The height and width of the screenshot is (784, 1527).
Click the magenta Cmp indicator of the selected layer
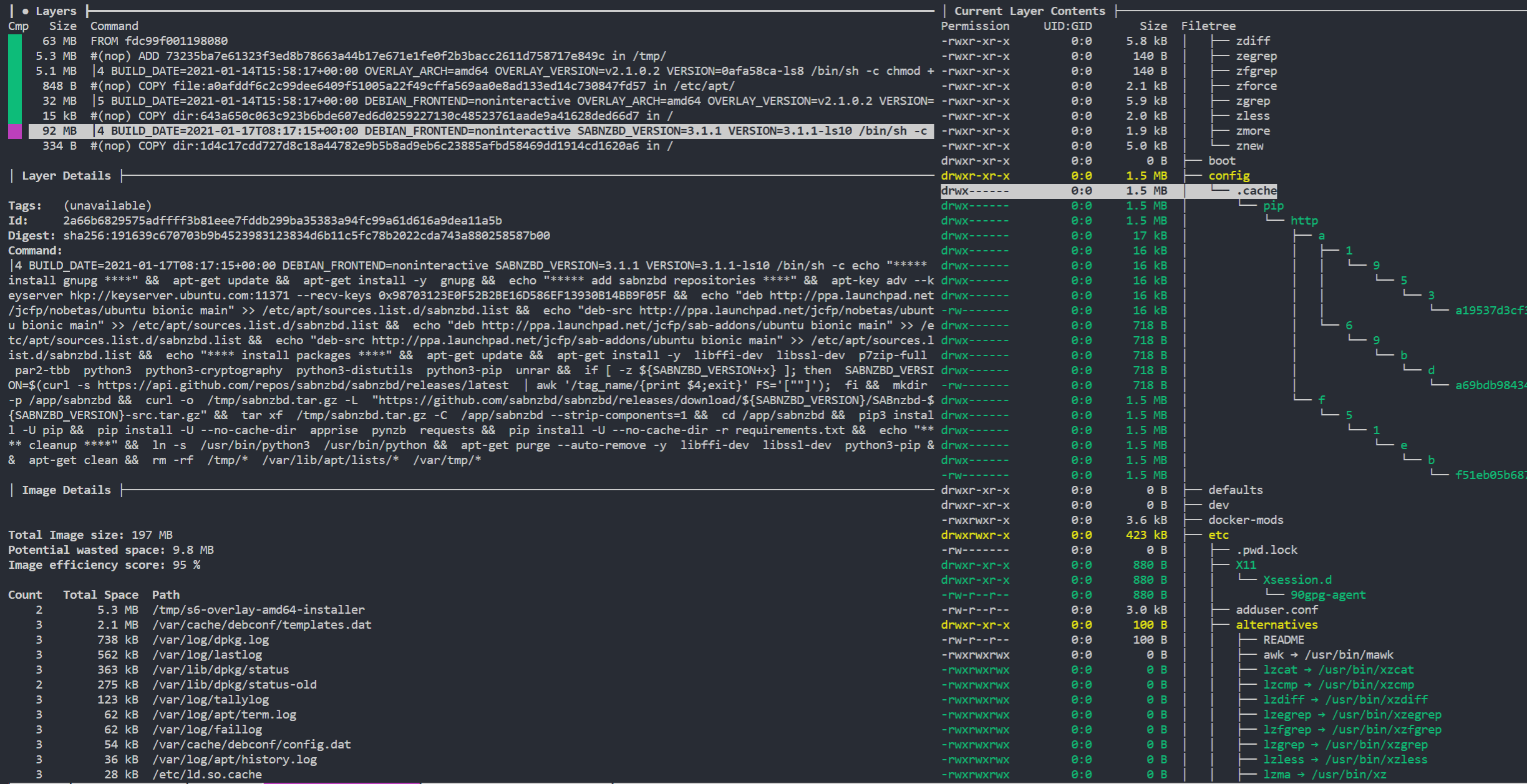[x=15, y=130]
